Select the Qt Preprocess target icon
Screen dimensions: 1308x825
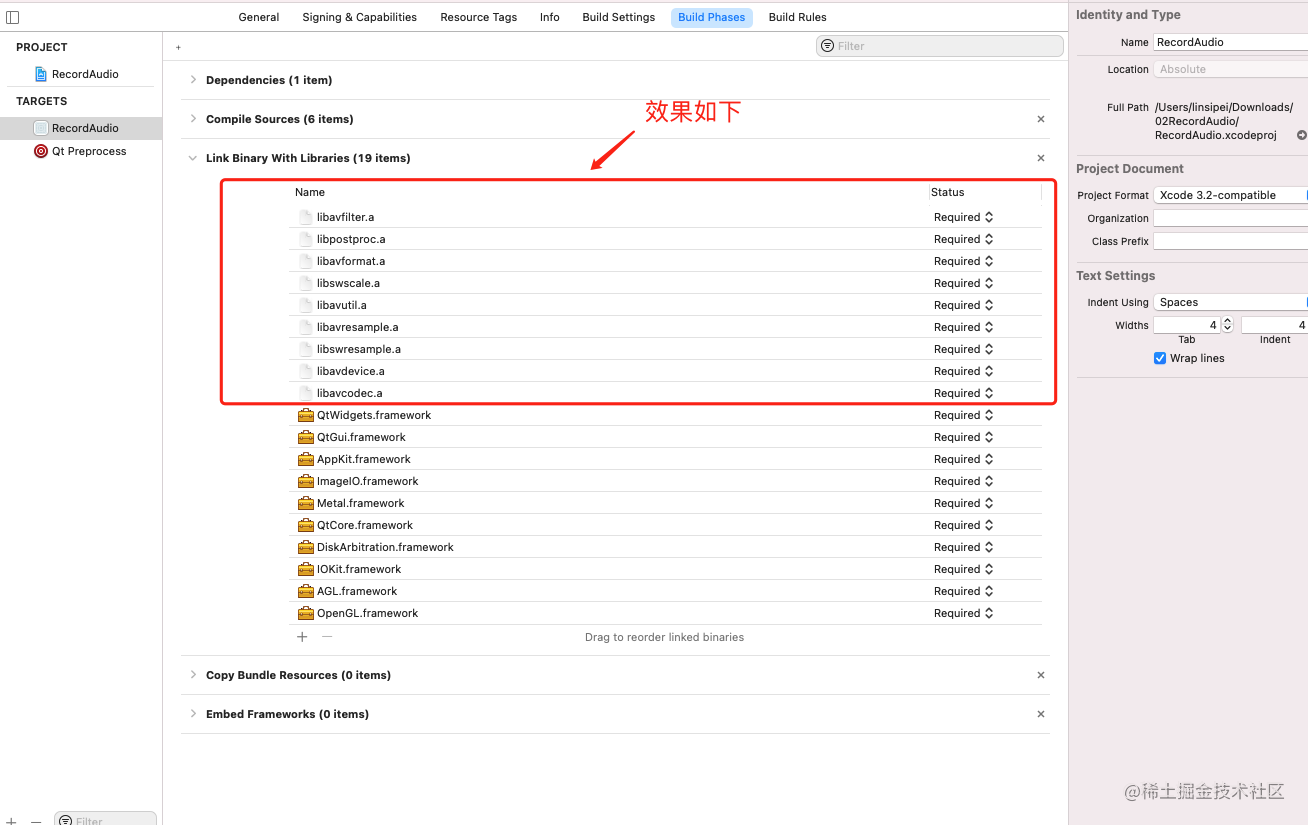tap(41, 151)
